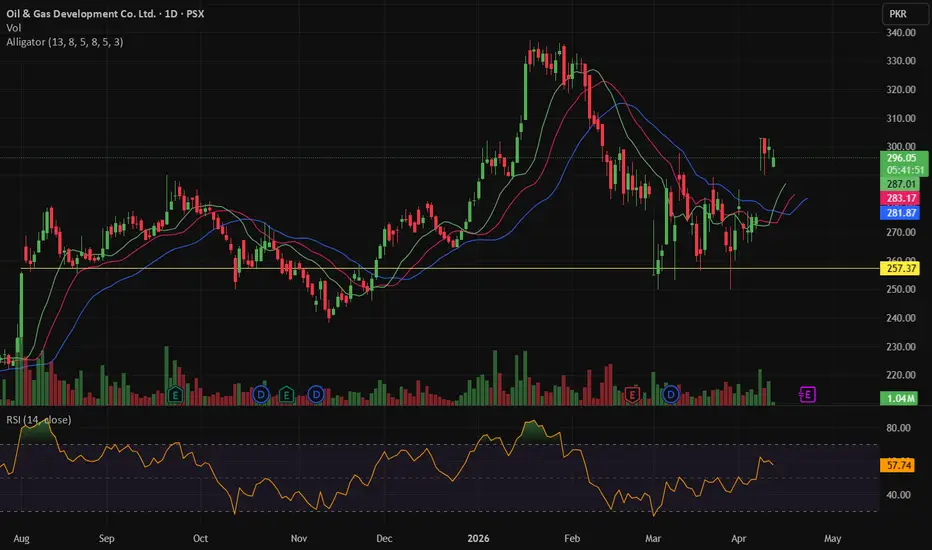
Task: Click the green E earnings marker in late October
Action: tap(287, 394)
